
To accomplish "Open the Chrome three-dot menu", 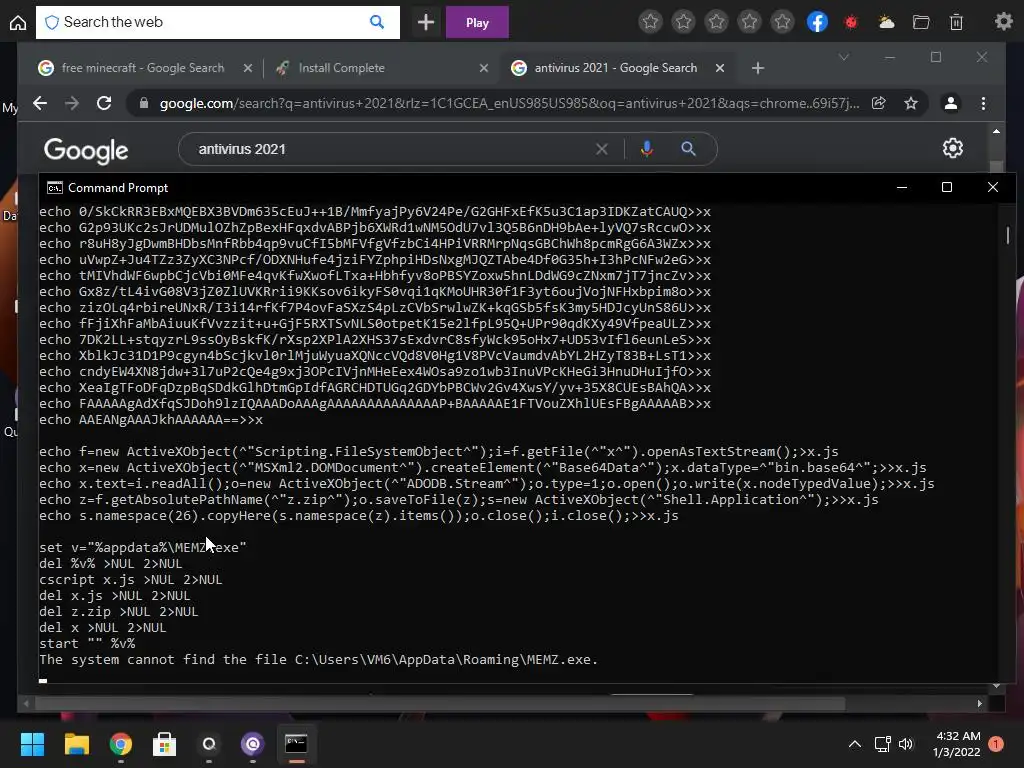I will [x=984, y=103].
